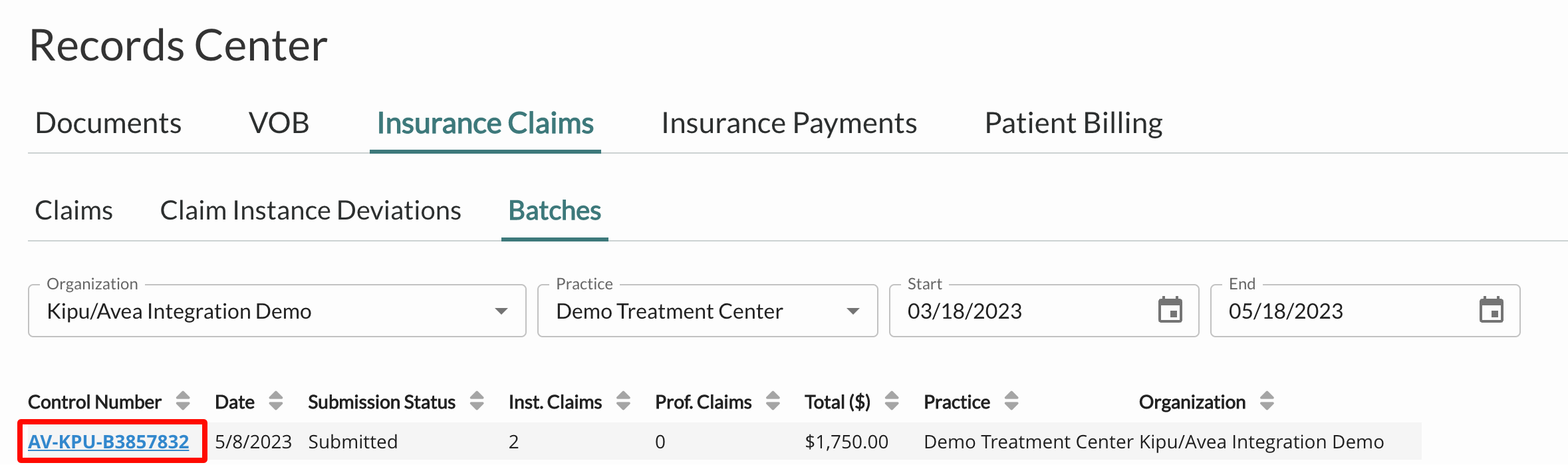This screenshot has height=467, width=1568.
Task: Sort by Control Number column arrows
Action: tap(183, 401)
